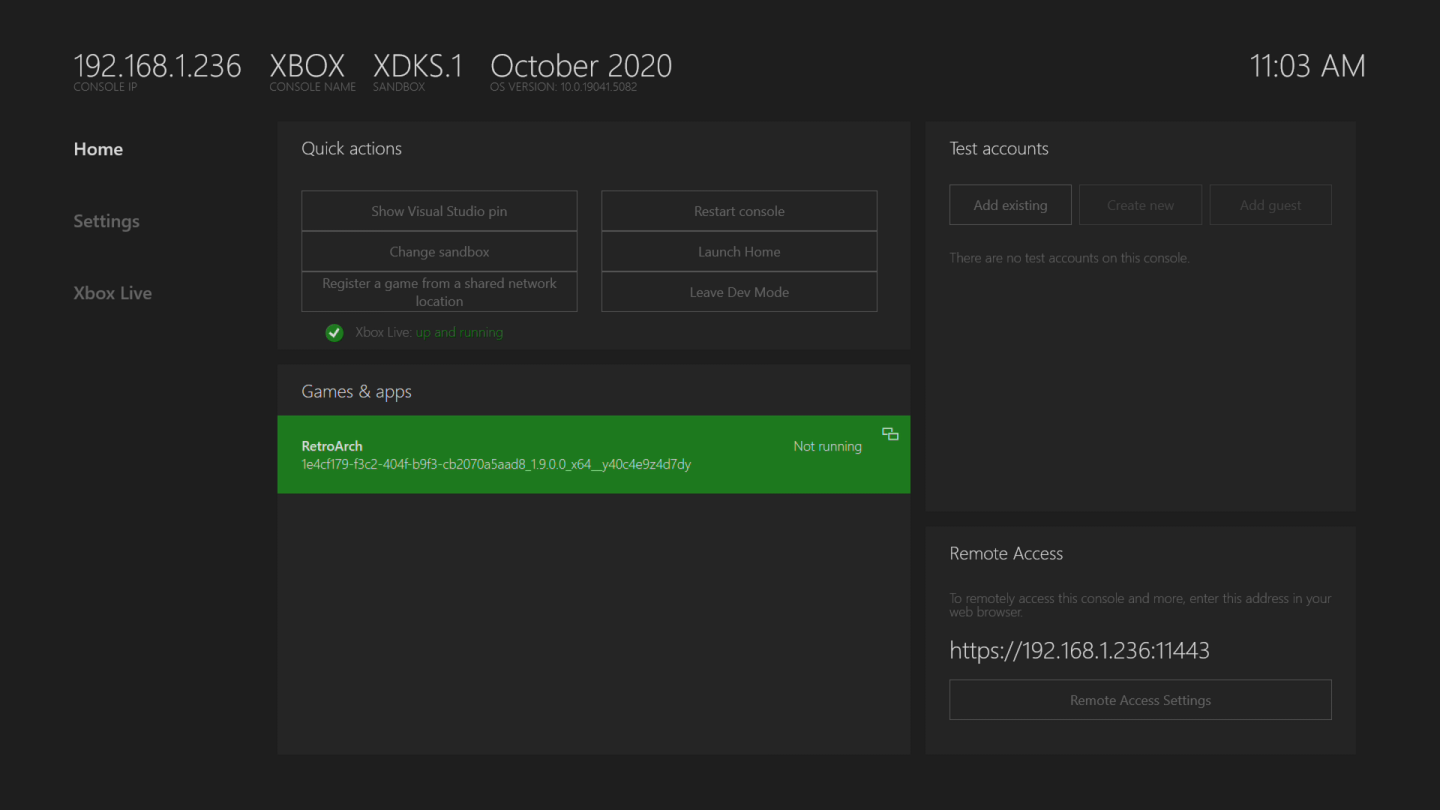Viewport: 1440px width, 810px height.
Task: Open the Change sandbox action
Action: coord(439,251)
